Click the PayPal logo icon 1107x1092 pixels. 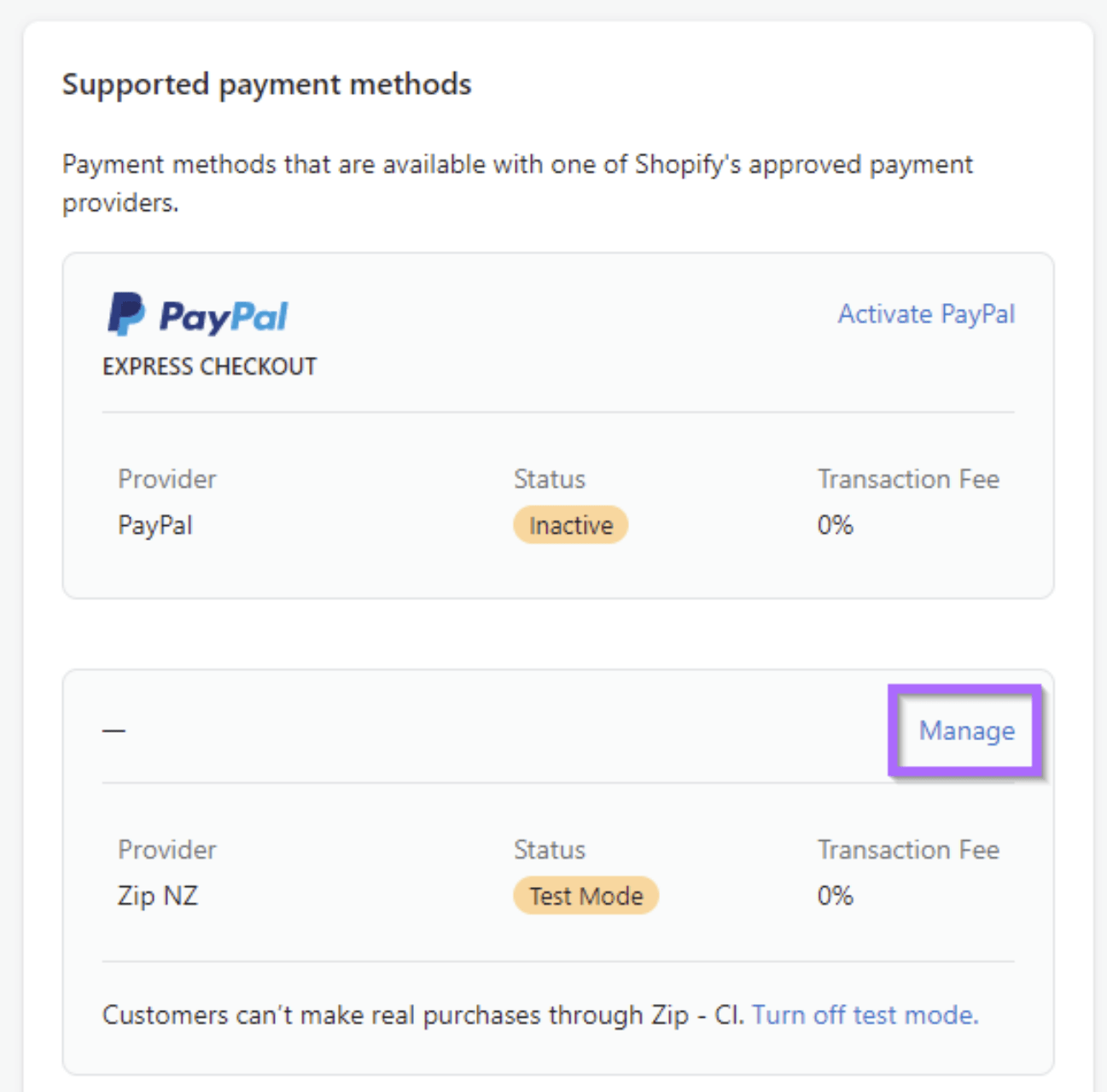point(196,315)
